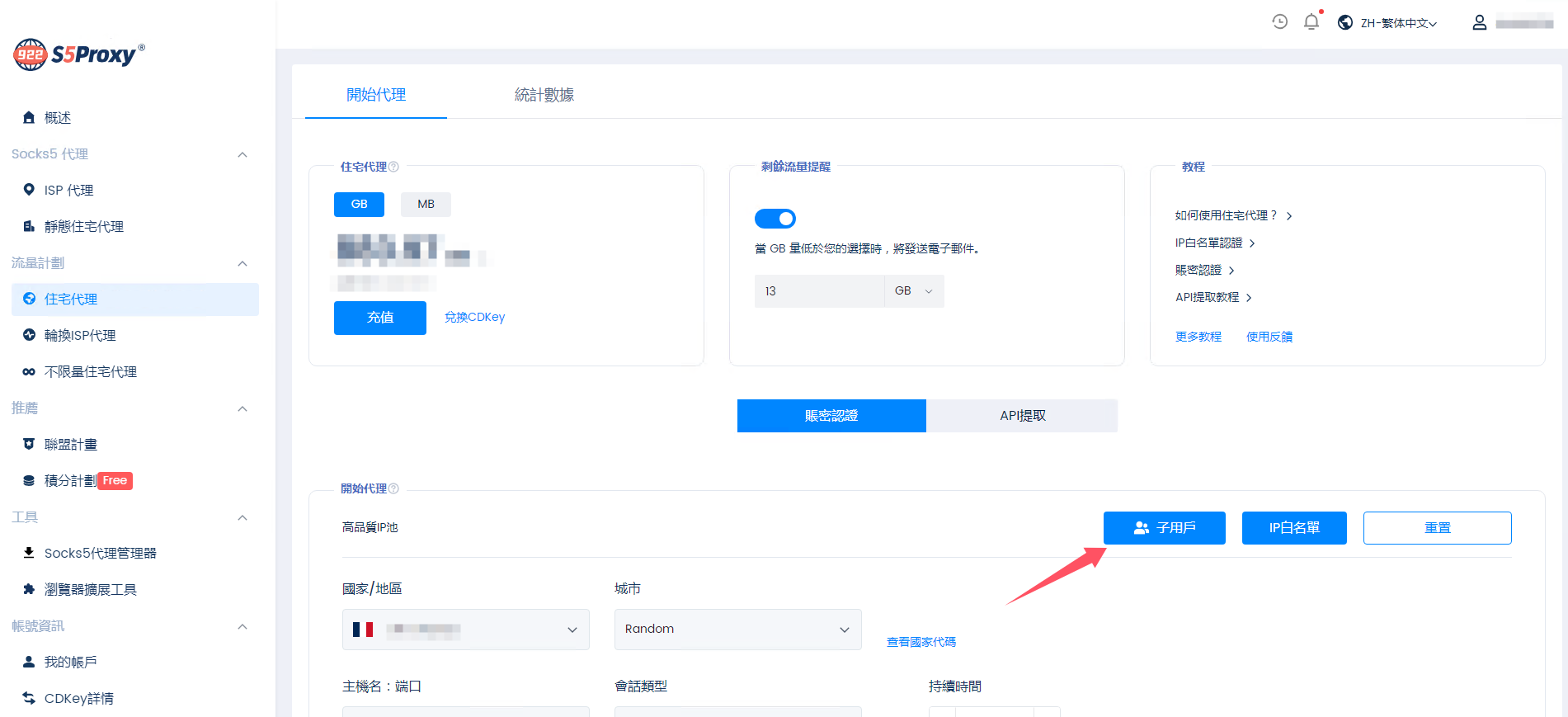This screenshot has width=1568, height=717.
Task: Click the 我的帳戶 person icon
Action: 29,662
